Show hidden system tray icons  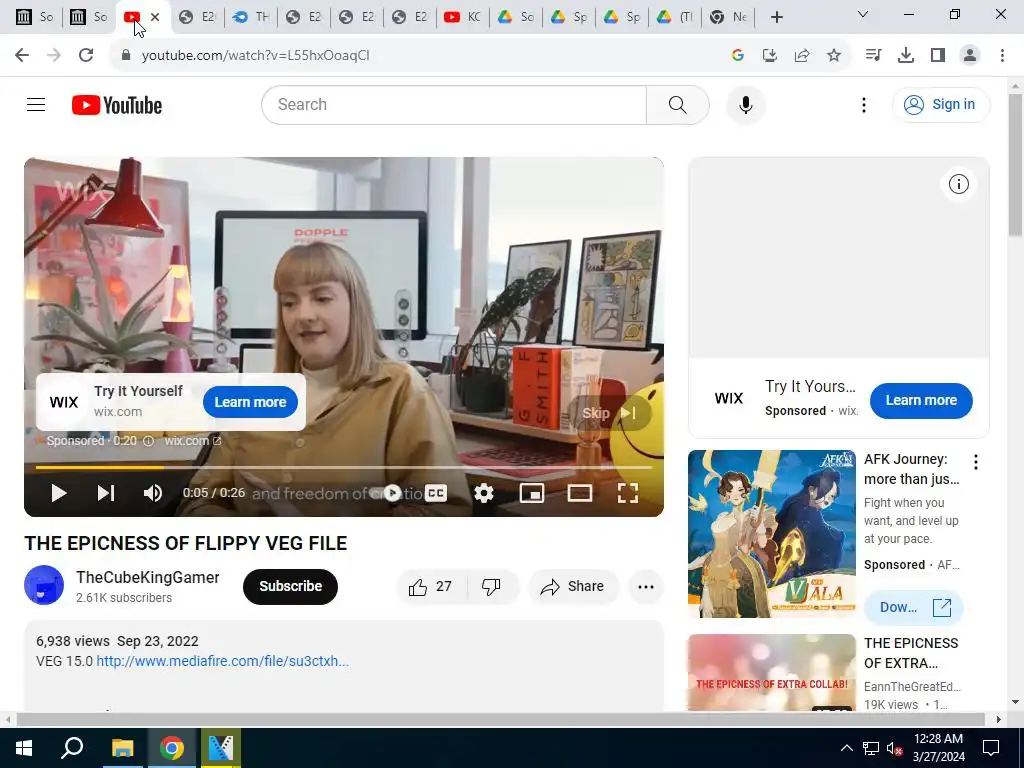(x=846, y=748)
